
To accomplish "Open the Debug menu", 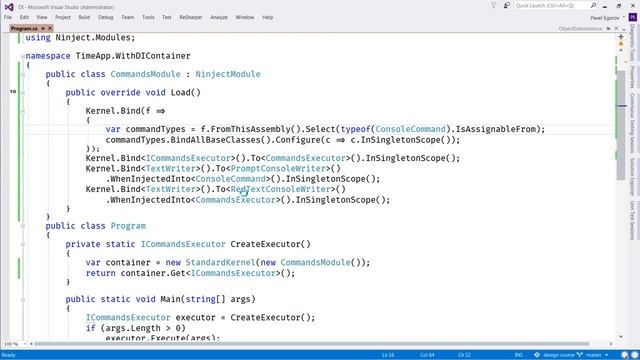I will (106, 18).
